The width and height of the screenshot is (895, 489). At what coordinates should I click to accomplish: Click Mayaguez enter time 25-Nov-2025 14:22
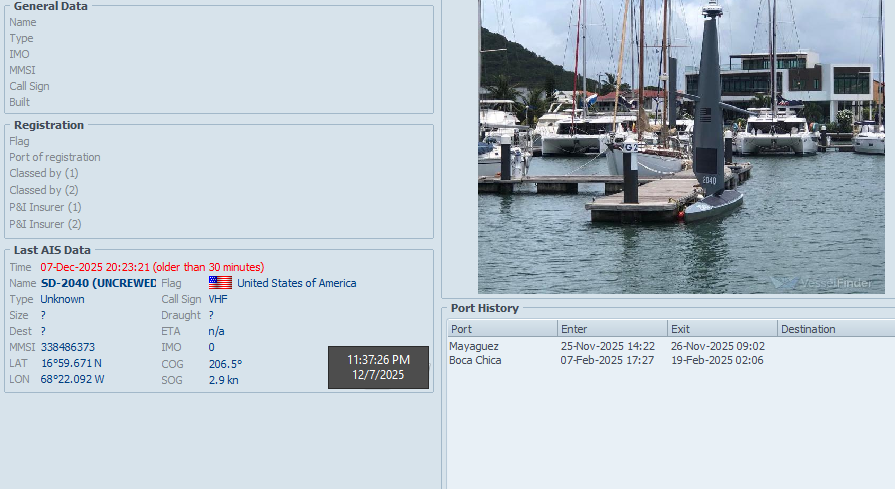click(x=607, y=346)
